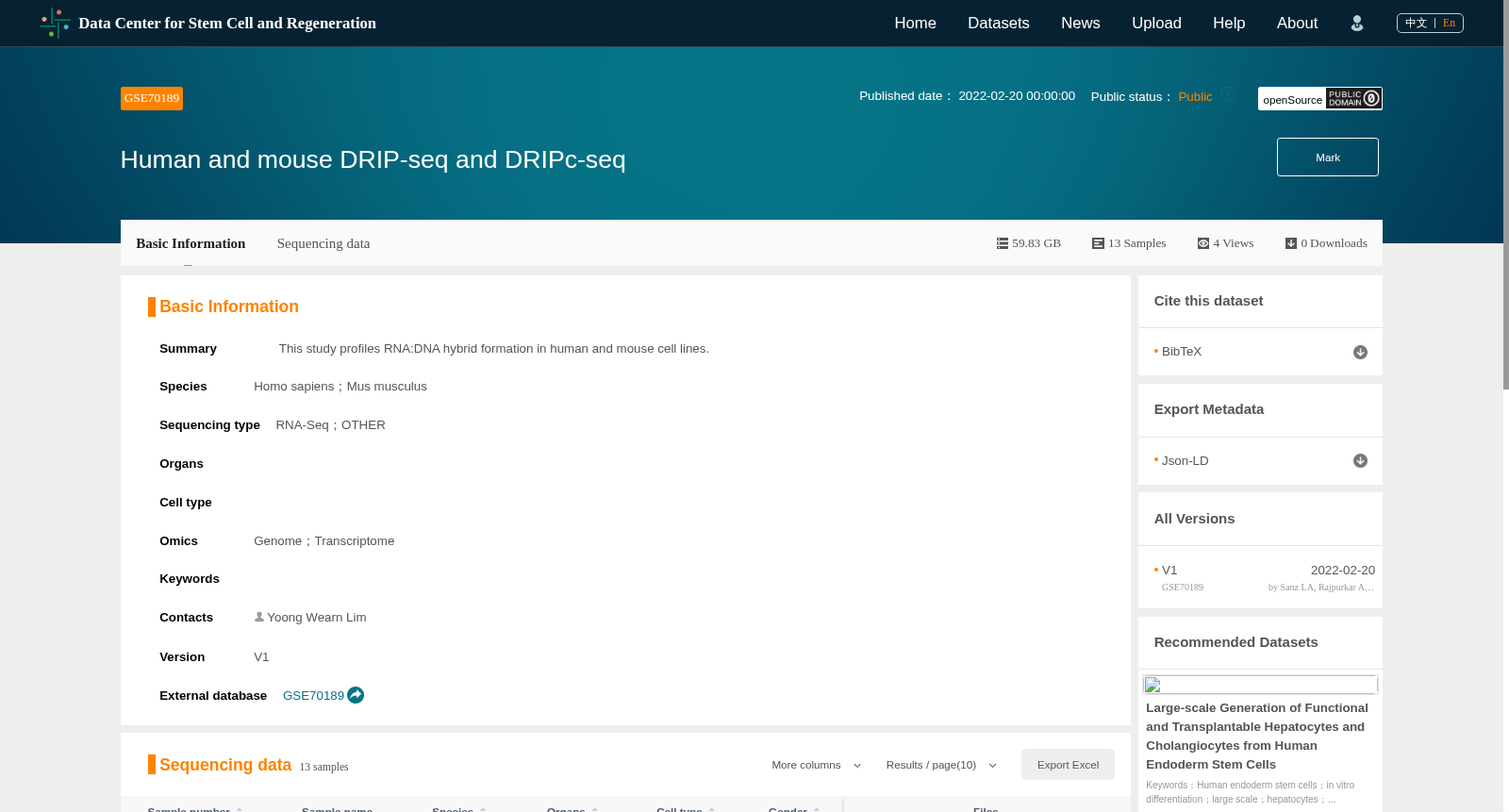The image size is (1509, 812).
Task: Click the site title Data Center for Stem Cell
Action: [x=227, y=24]
